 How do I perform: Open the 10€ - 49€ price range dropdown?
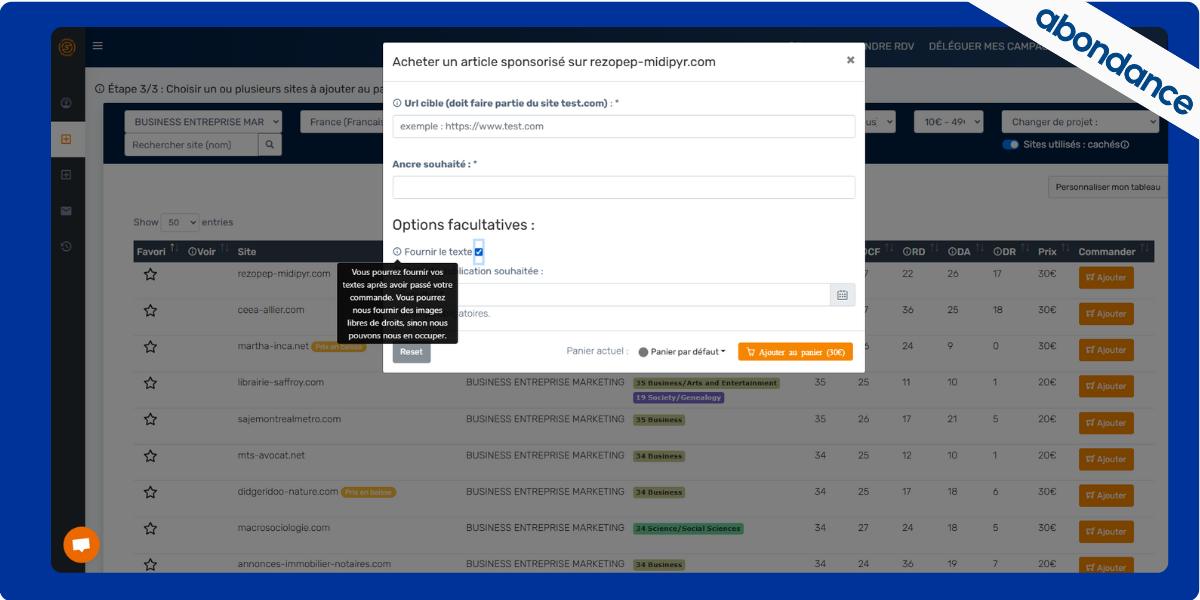coord(949,122)
